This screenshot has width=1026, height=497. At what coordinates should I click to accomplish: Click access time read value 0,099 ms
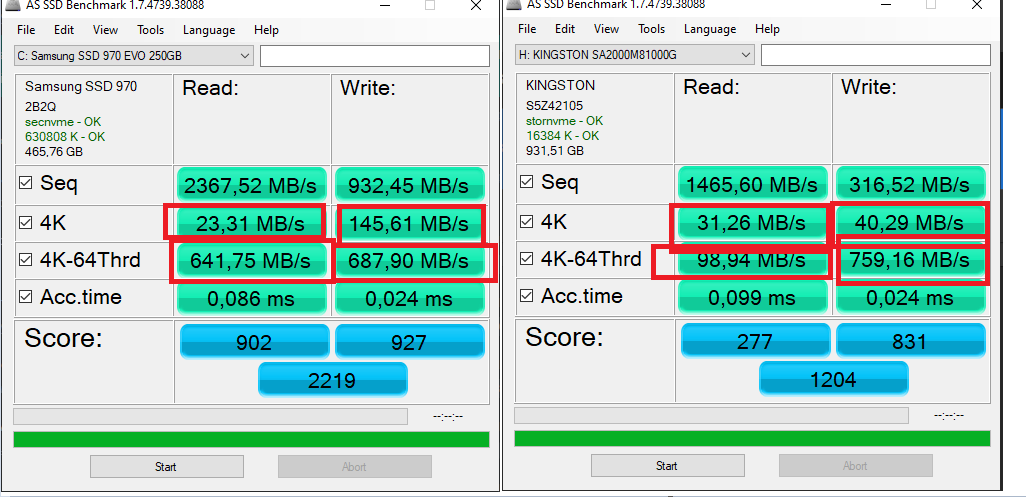[x=753, y=297]
